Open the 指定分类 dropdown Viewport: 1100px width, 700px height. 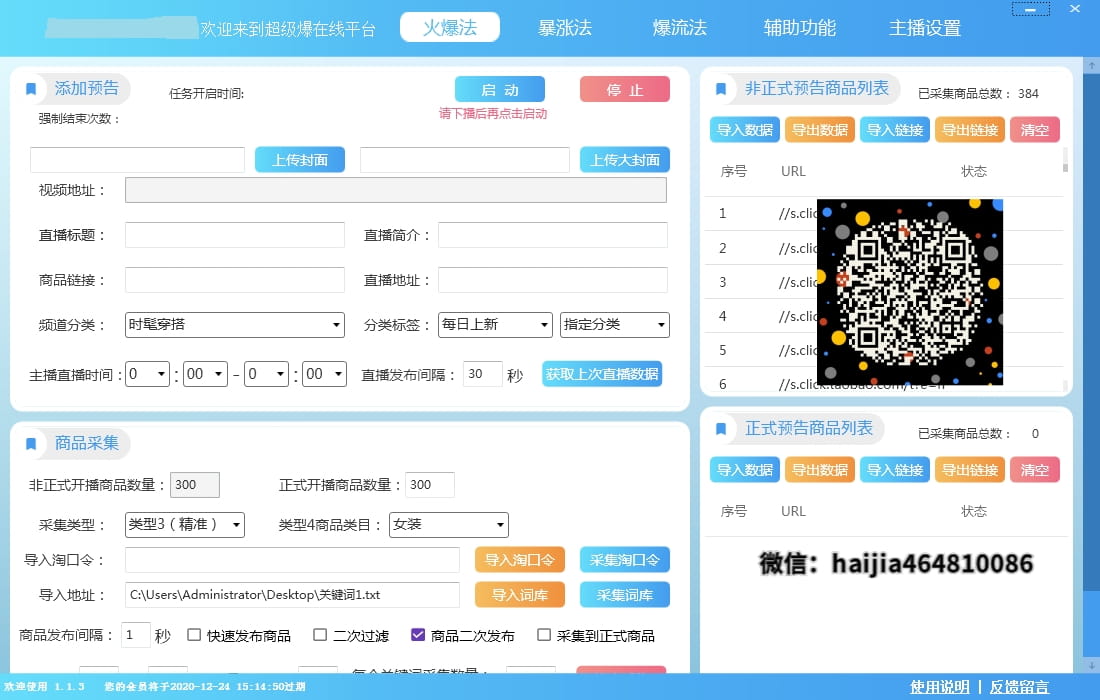[615, 325]
